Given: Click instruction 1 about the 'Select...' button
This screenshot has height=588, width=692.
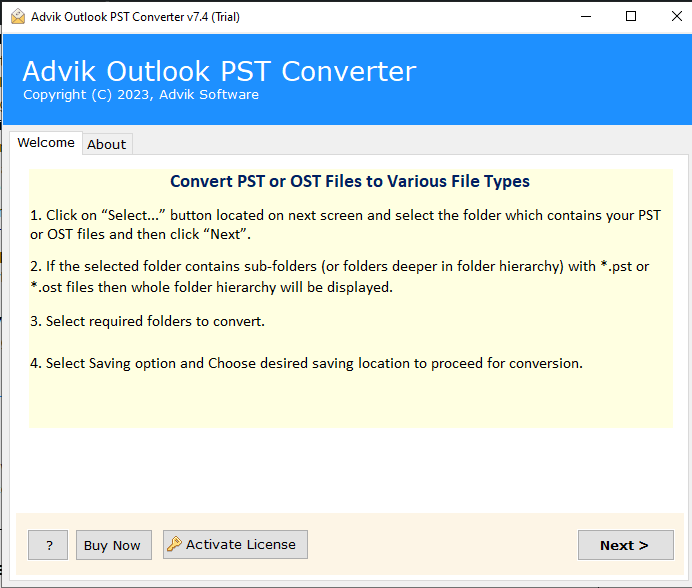Looking at the screenshot, I should click(x=346, y=225).
